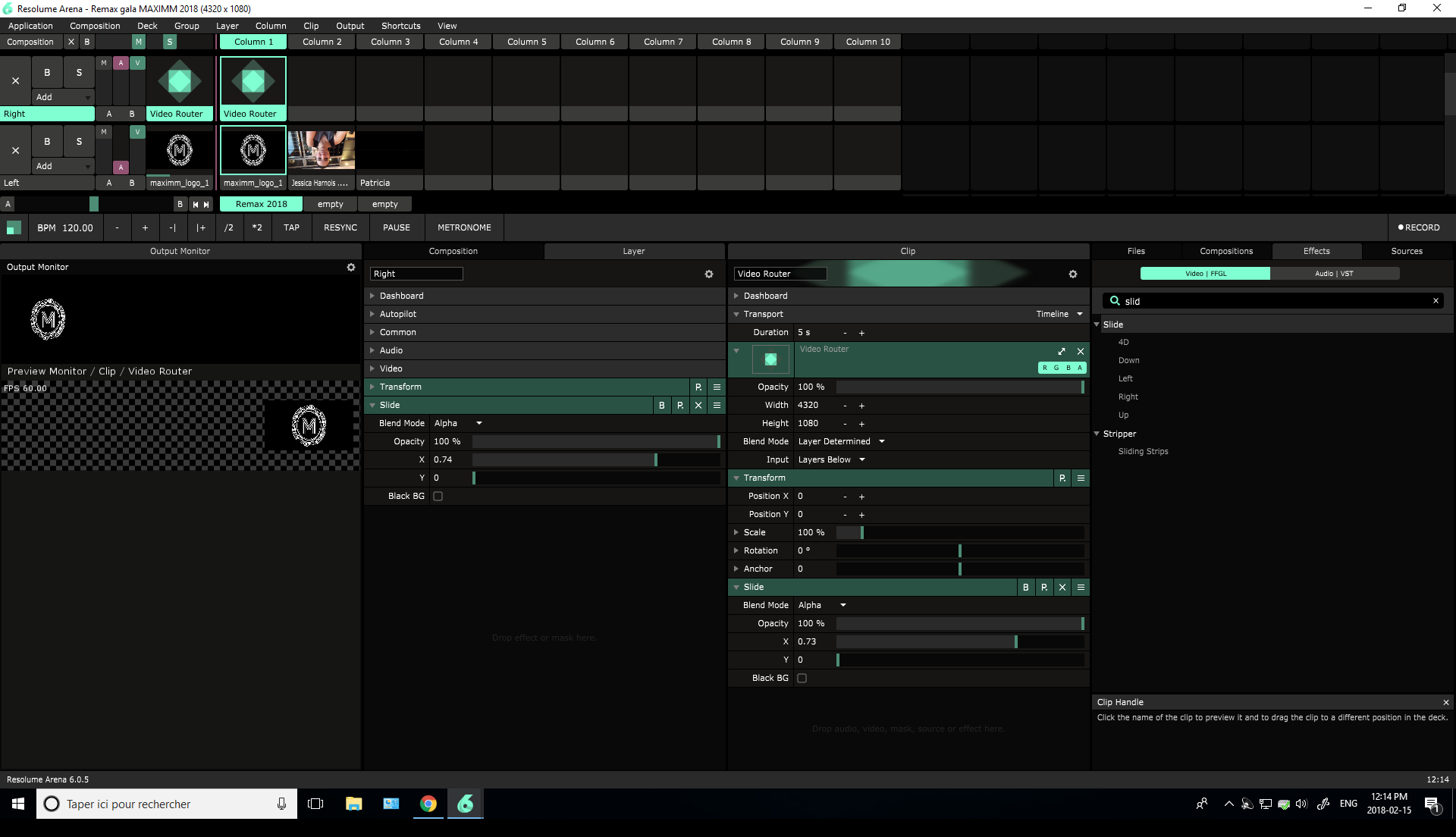Viewport: 1456px width, 837px height.
Task: Toggle solo on the Right layer
Action: pyautogui.click(x=79, y=73)
